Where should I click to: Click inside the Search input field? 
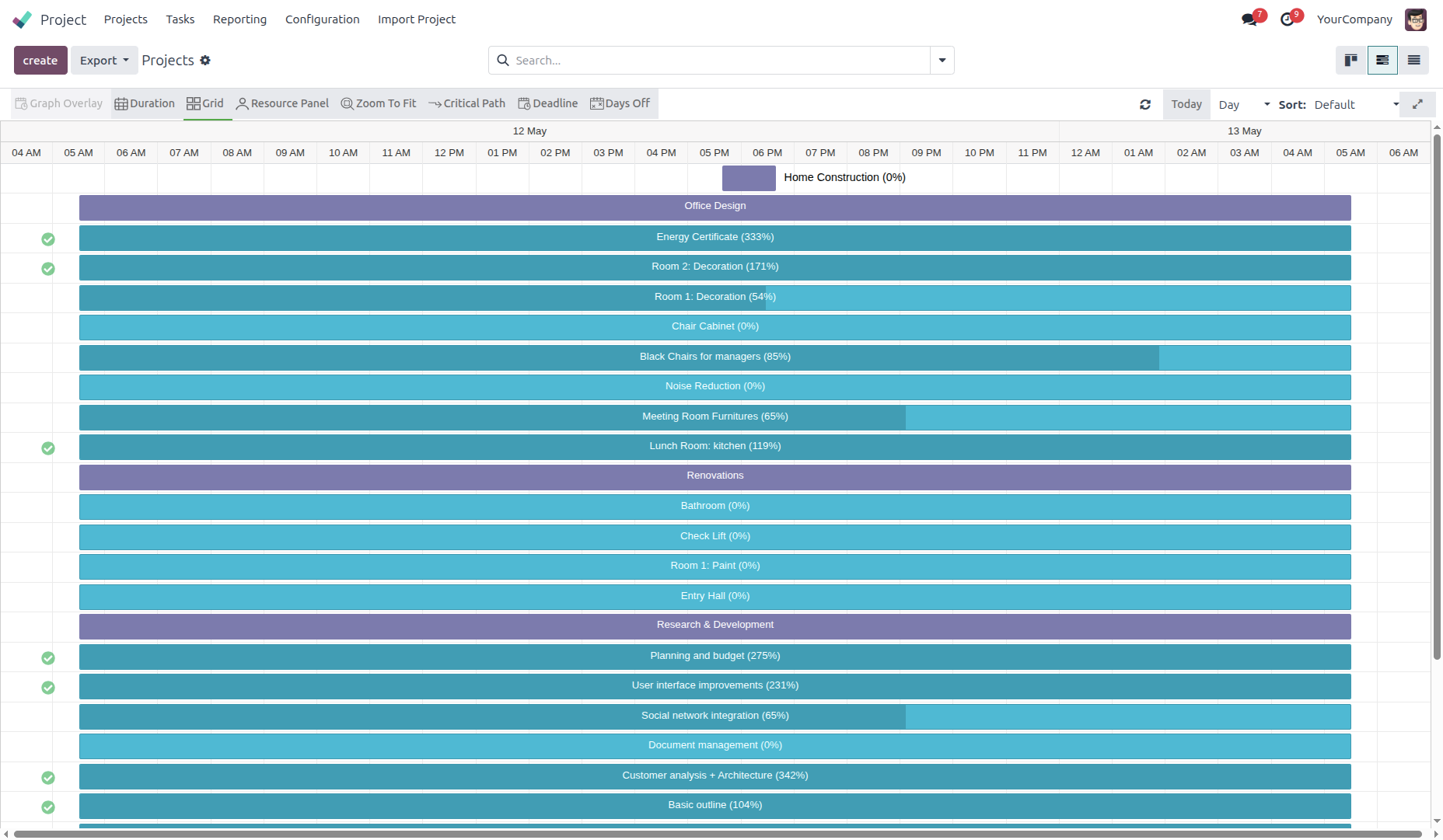715,61
